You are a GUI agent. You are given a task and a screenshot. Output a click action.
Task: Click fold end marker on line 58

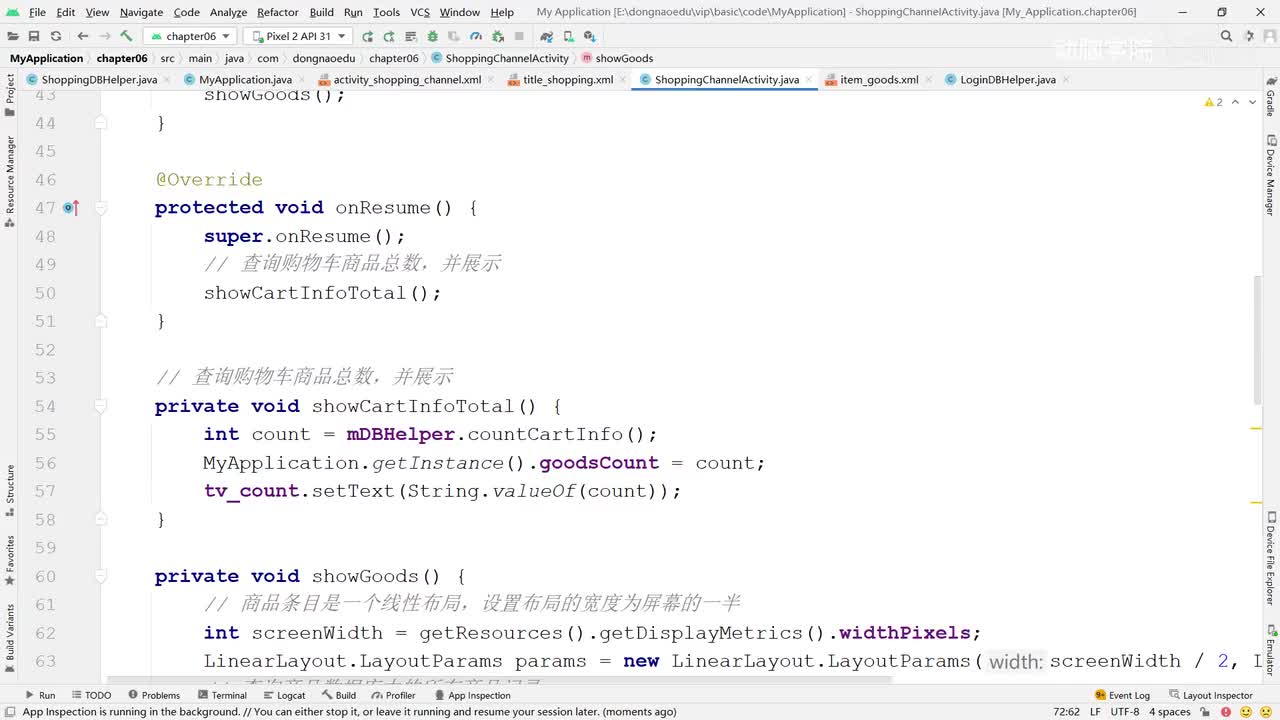pyautogui.click(x=101, y=519)
